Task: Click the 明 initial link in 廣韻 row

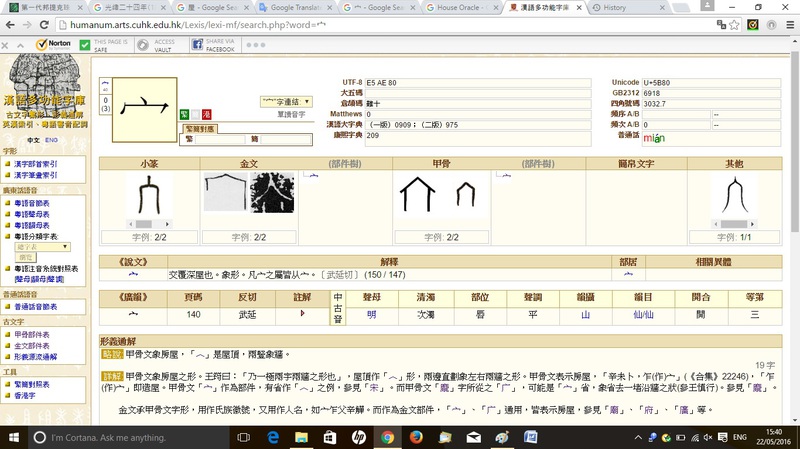Action: click(x=371, y=314)
